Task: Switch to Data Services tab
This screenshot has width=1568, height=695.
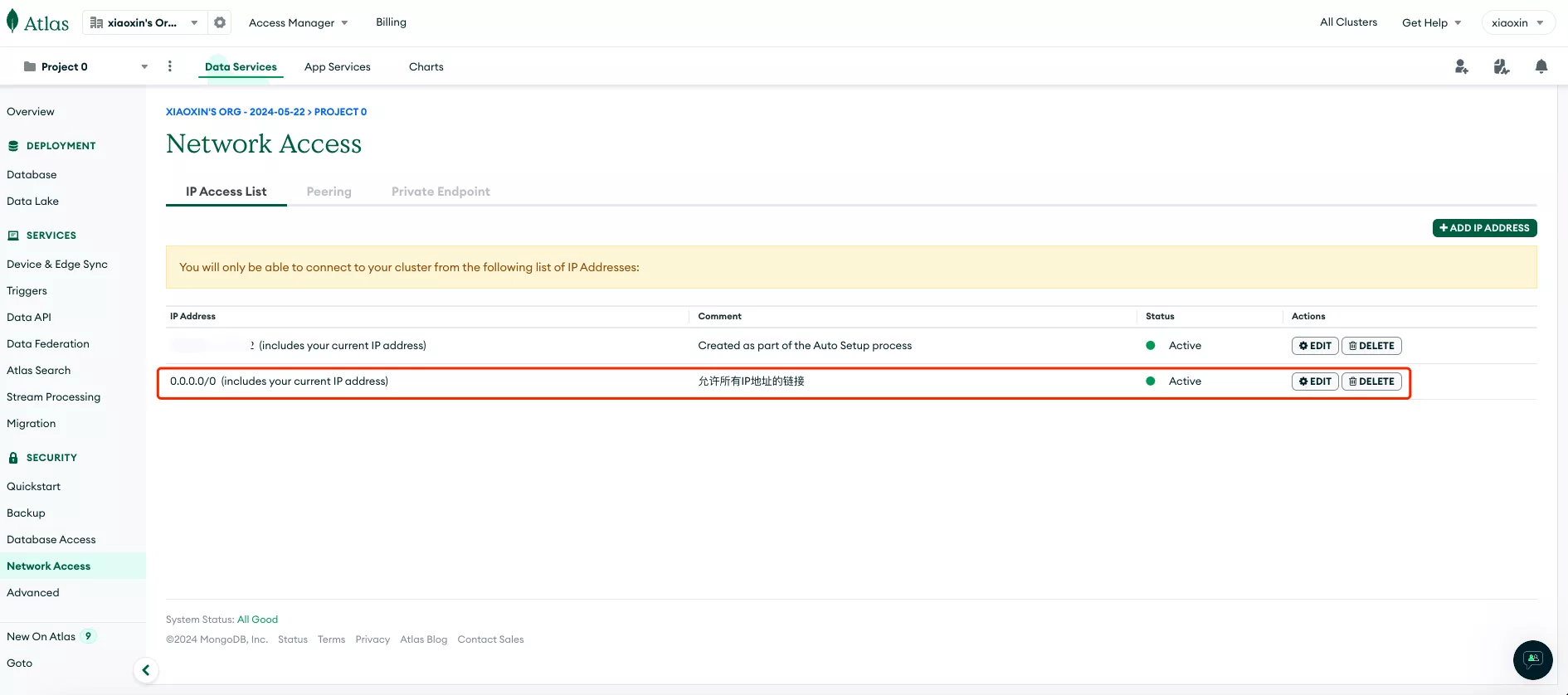Action: [241, 67]
